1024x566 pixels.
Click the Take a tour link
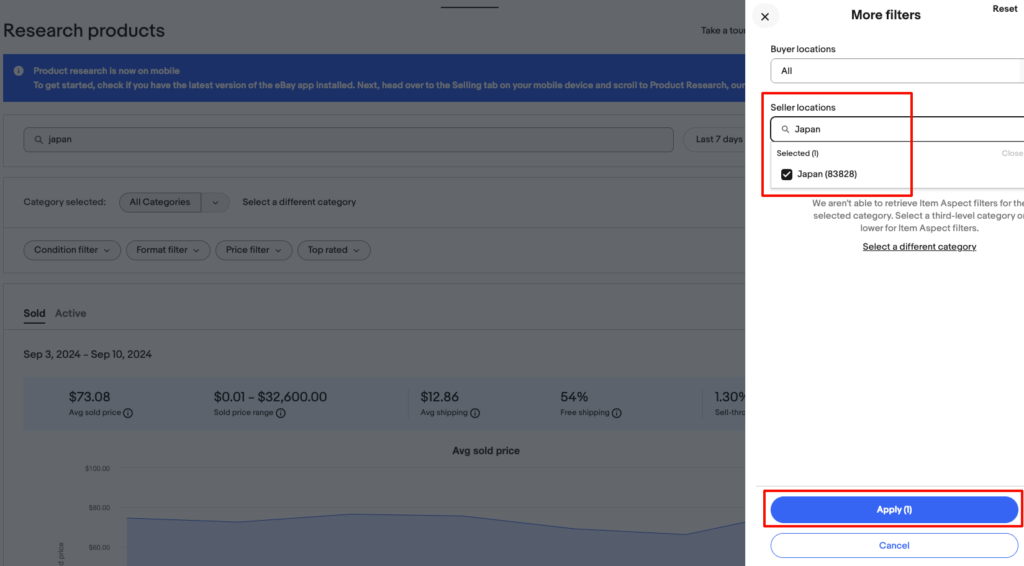723,31
